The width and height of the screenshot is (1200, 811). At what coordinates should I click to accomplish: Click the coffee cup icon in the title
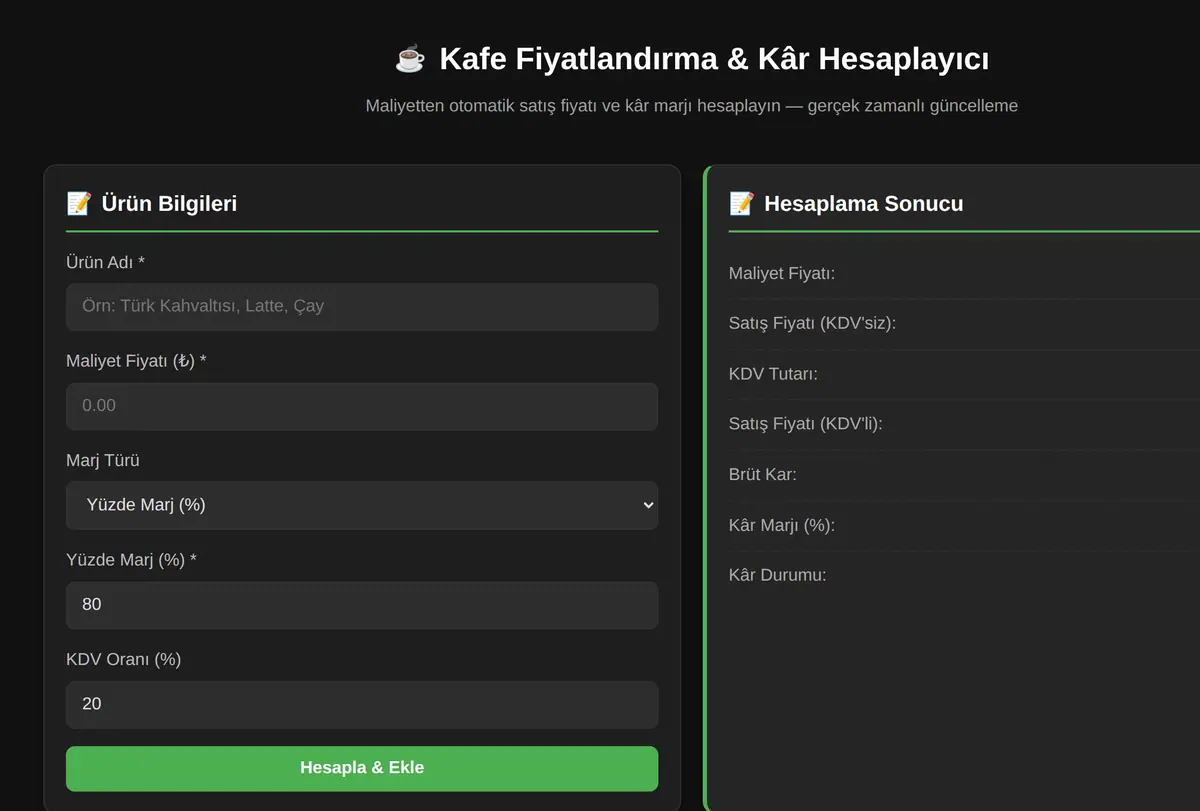[410, 59]
